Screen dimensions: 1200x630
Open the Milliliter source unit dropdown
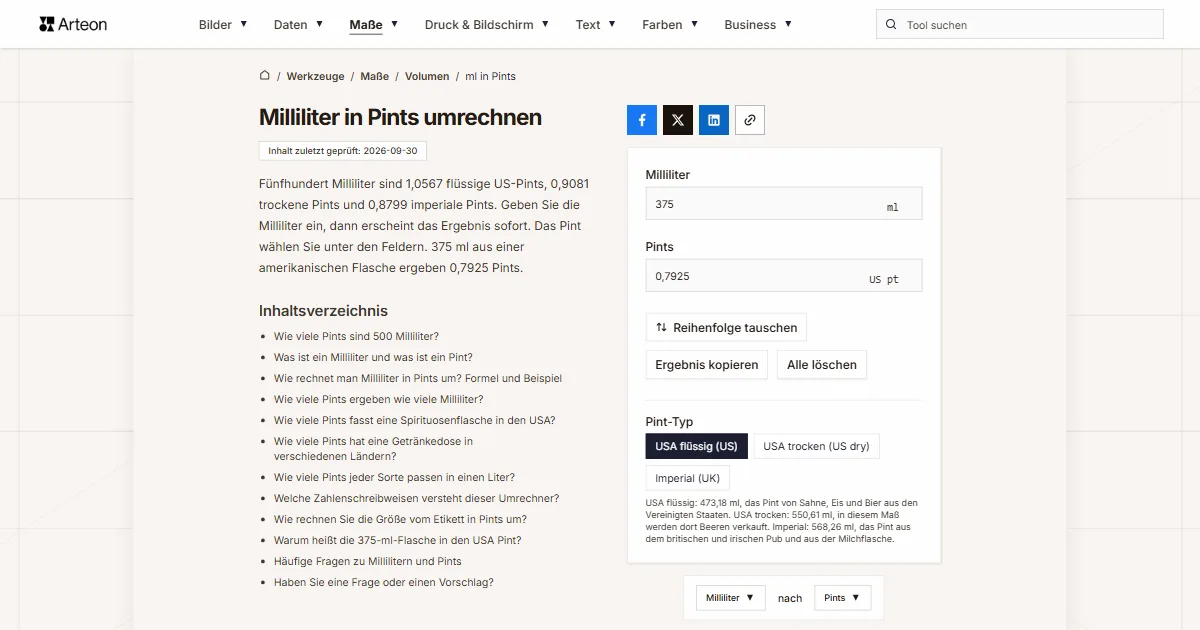(x=731, y=598)
